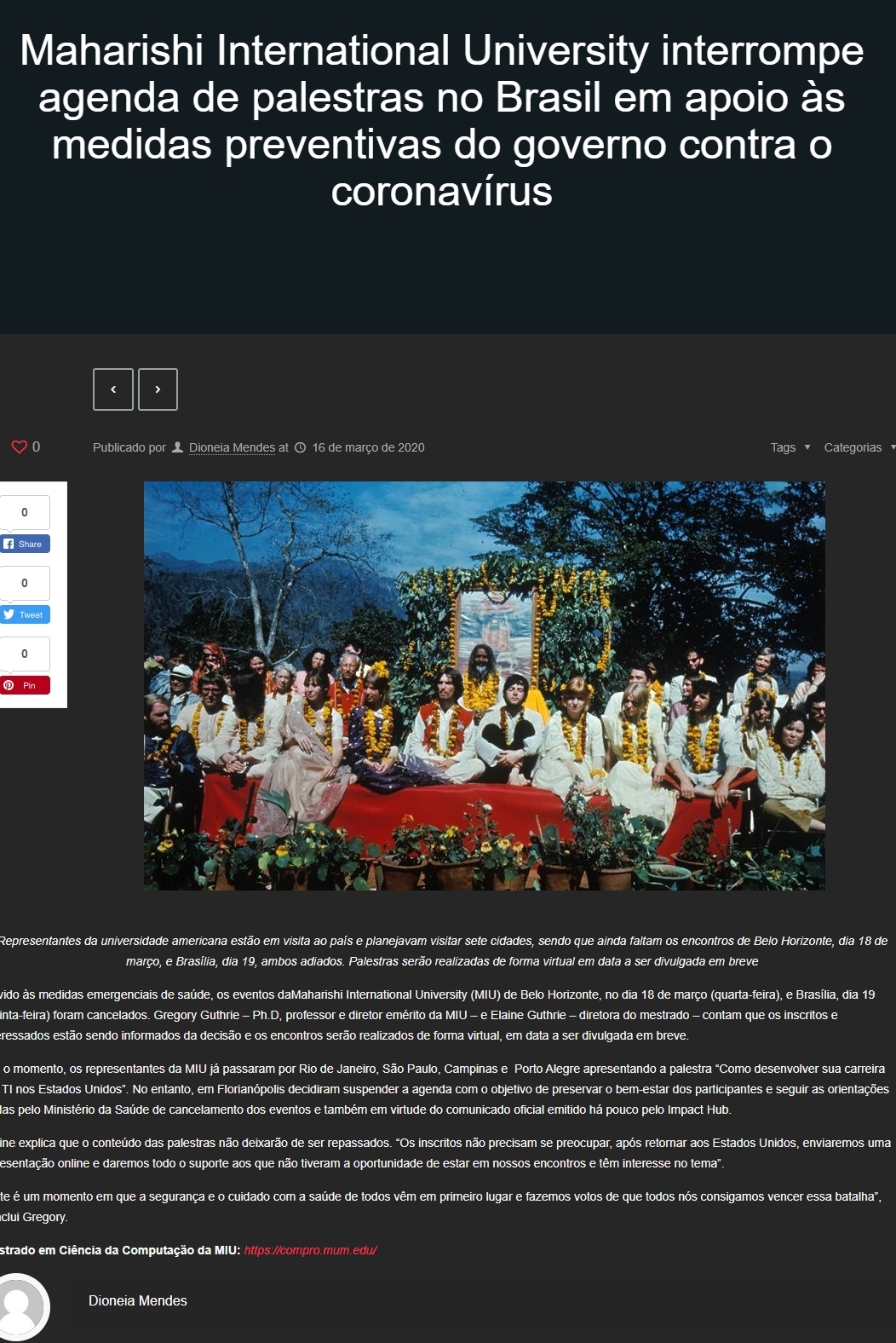Click the Twitter Tweet button

pos(24,614)
